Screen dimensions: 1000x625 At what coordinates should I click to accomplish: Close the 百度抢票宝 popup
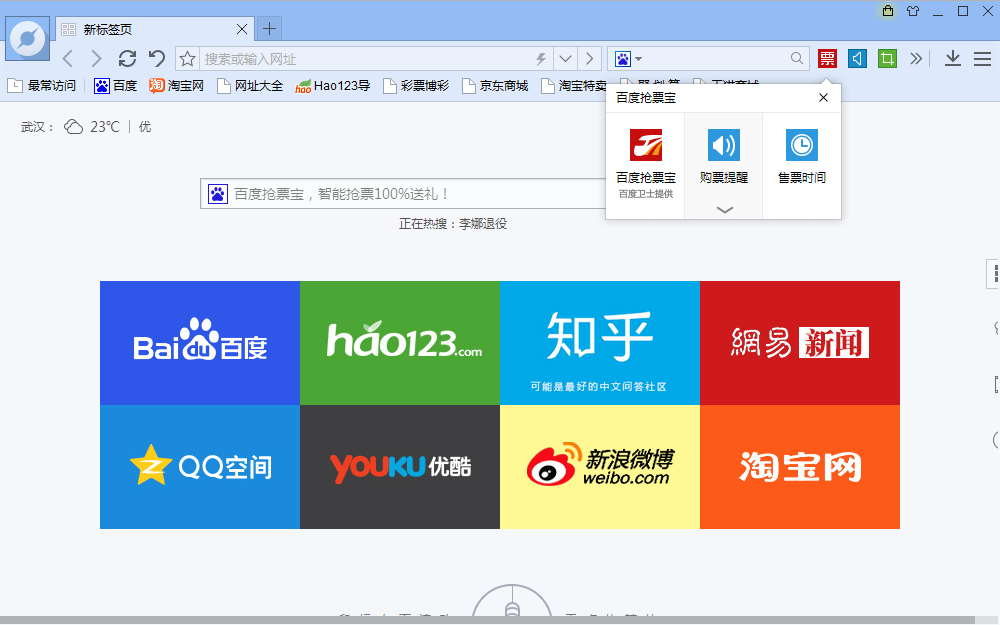coord(823,98)
